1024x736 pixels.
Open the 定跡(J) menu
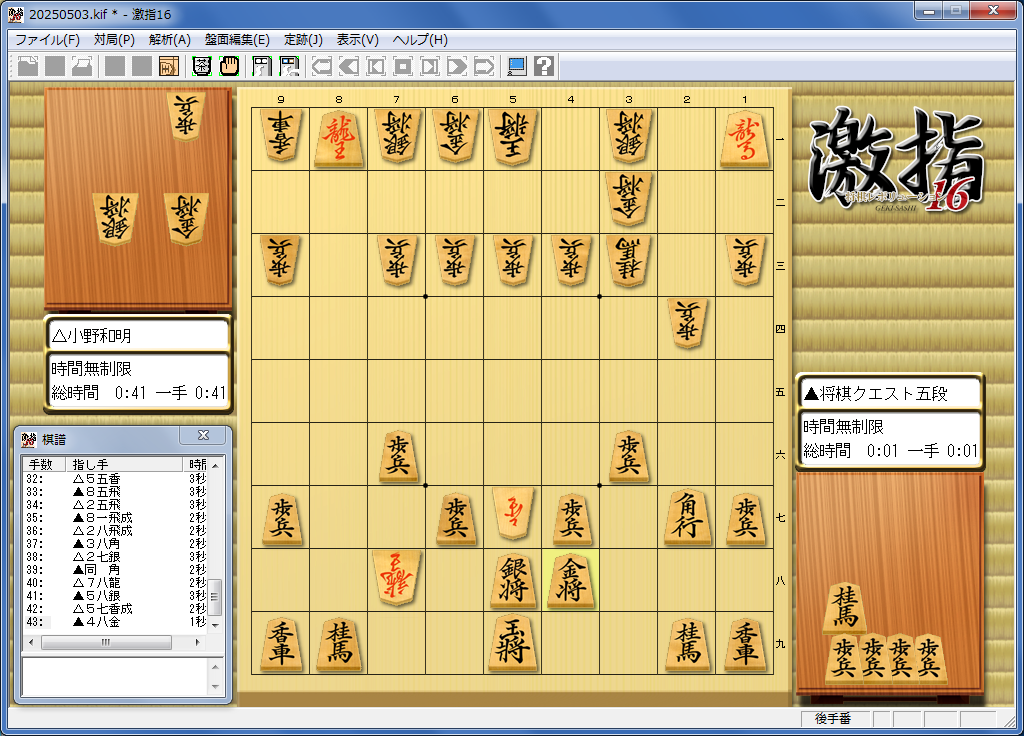tap(303, 40)
